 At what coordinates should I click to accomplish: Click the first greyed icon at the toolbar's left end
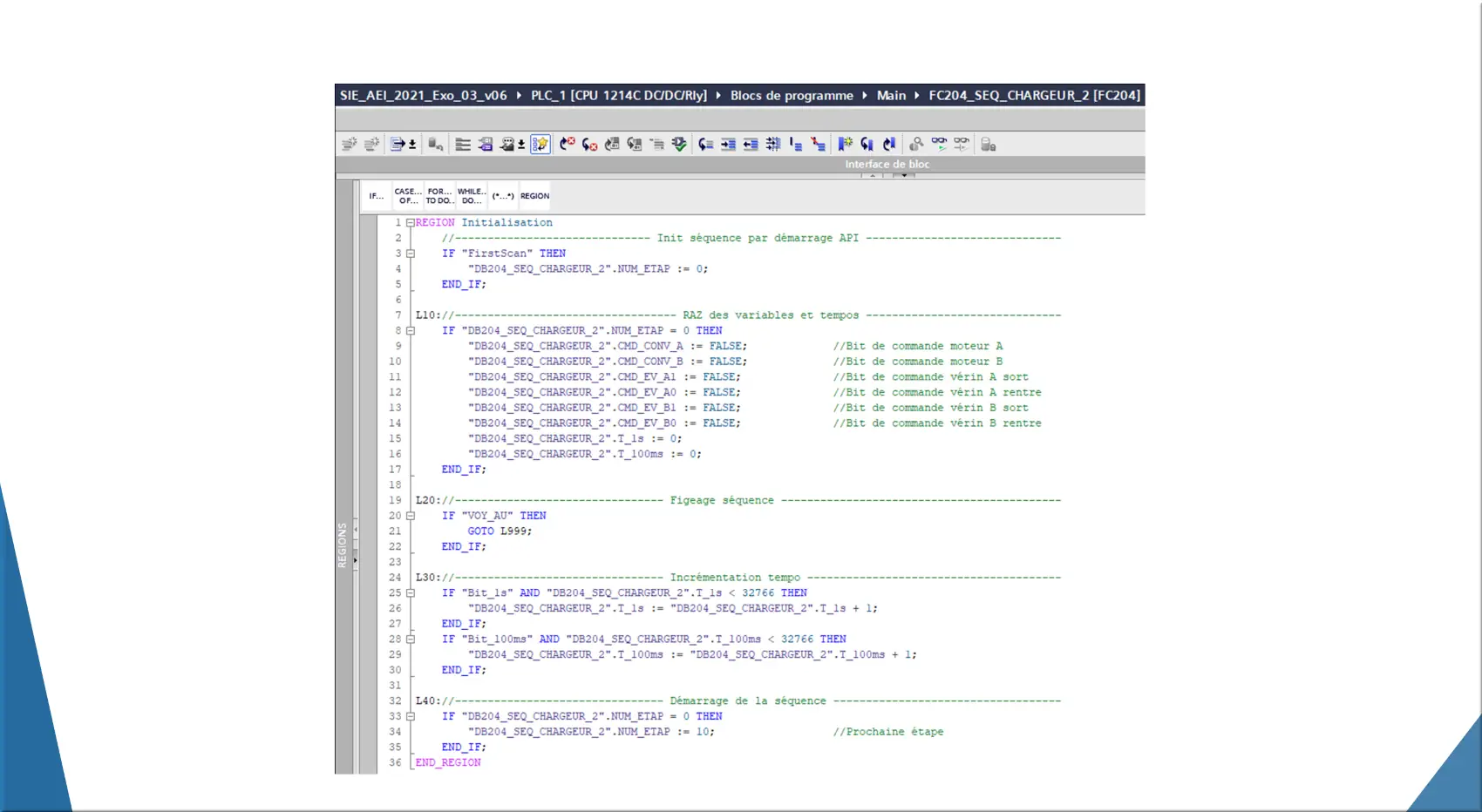click(x=349, y=145)
